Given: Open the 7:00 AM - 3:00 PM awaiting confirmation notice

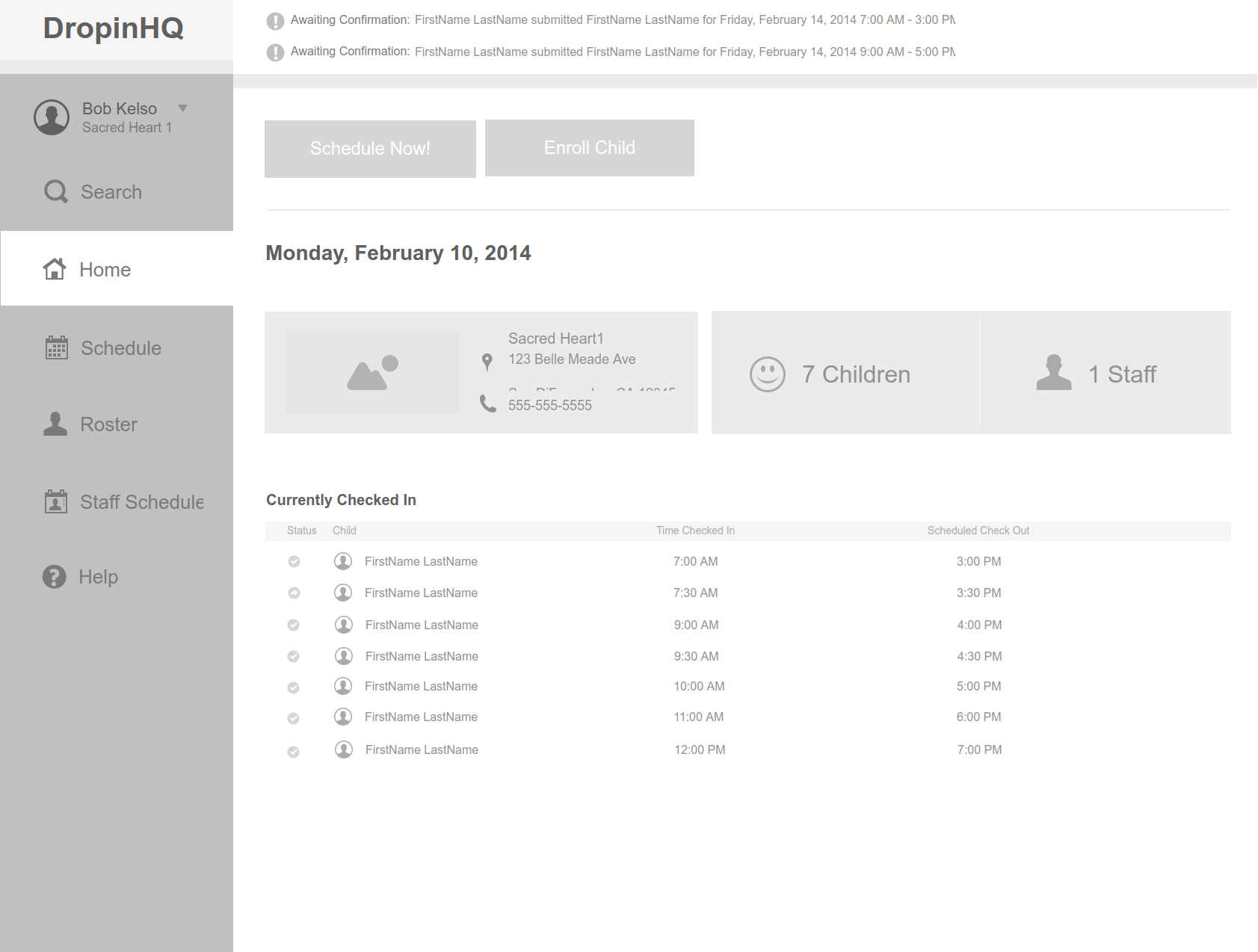Looking at the screenshot, I should coord(623,20).
